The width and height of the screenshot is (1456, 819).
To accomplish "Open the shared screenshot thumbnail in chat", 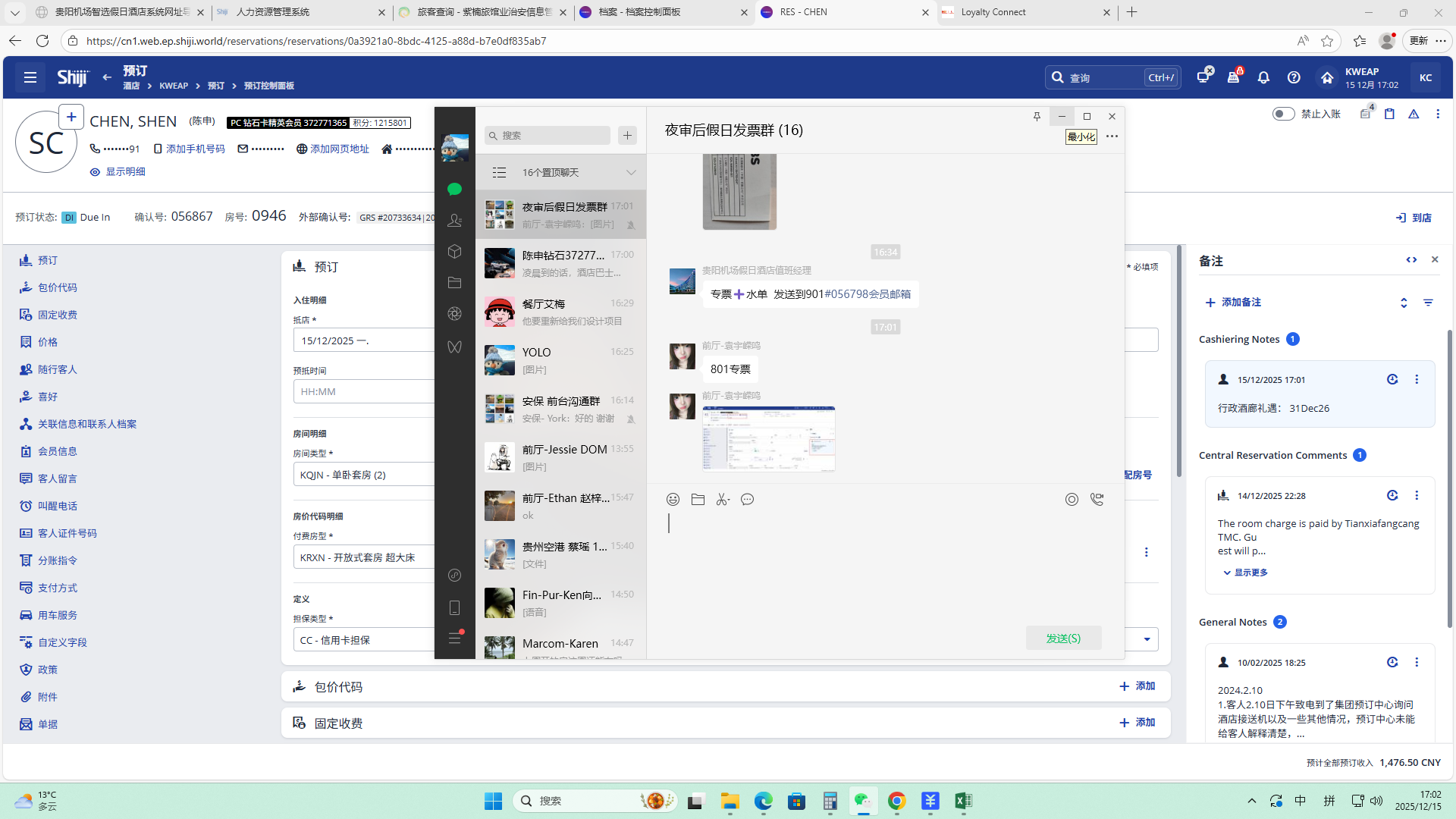I will click(x=768, y=438).
